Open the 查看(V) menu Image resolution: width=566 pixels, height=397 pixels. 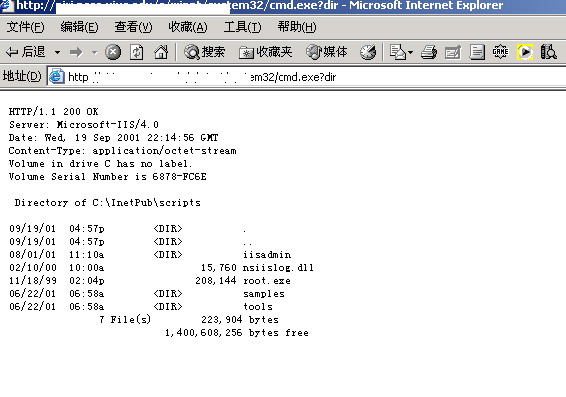coord(133,27)
